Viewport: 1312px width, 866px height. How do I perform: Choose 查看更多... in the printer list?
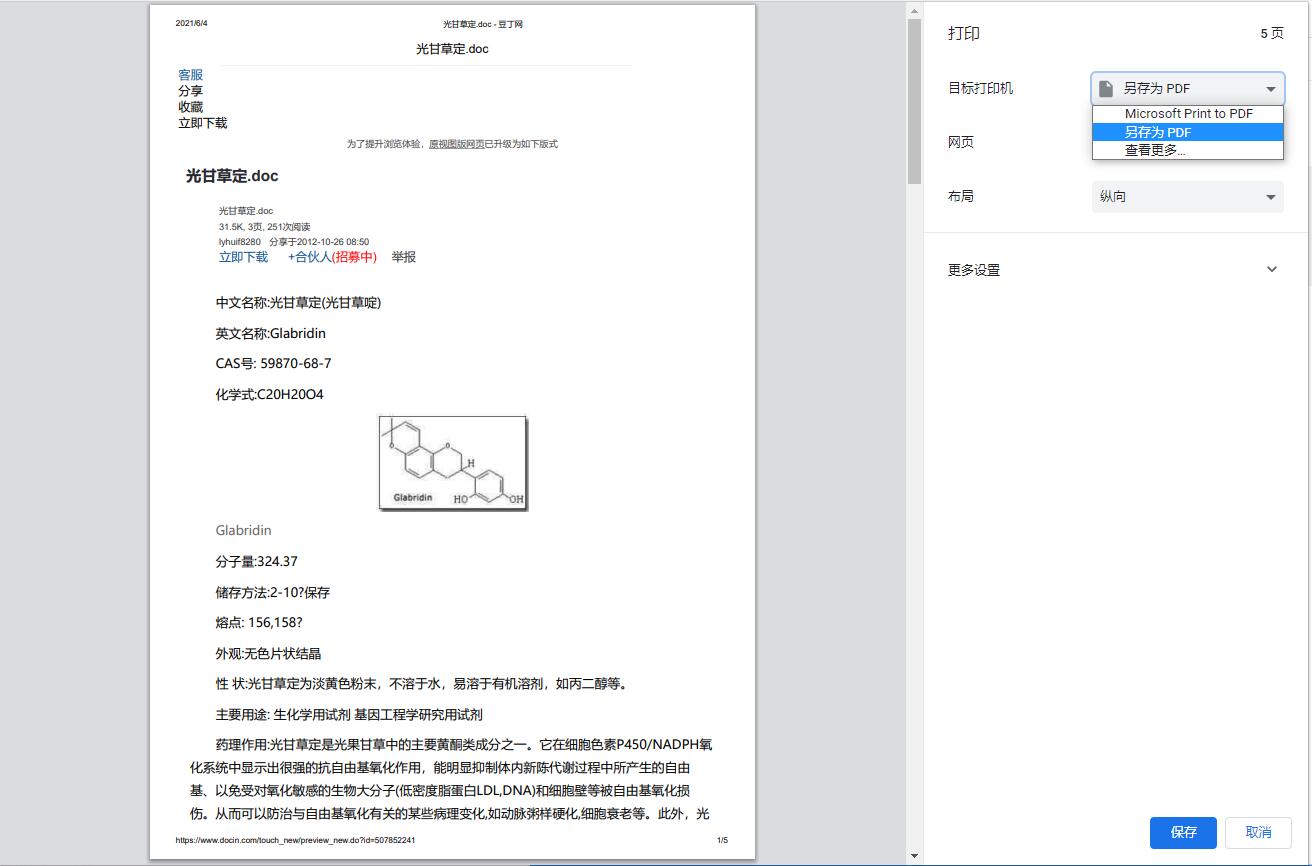[1187, 150]
